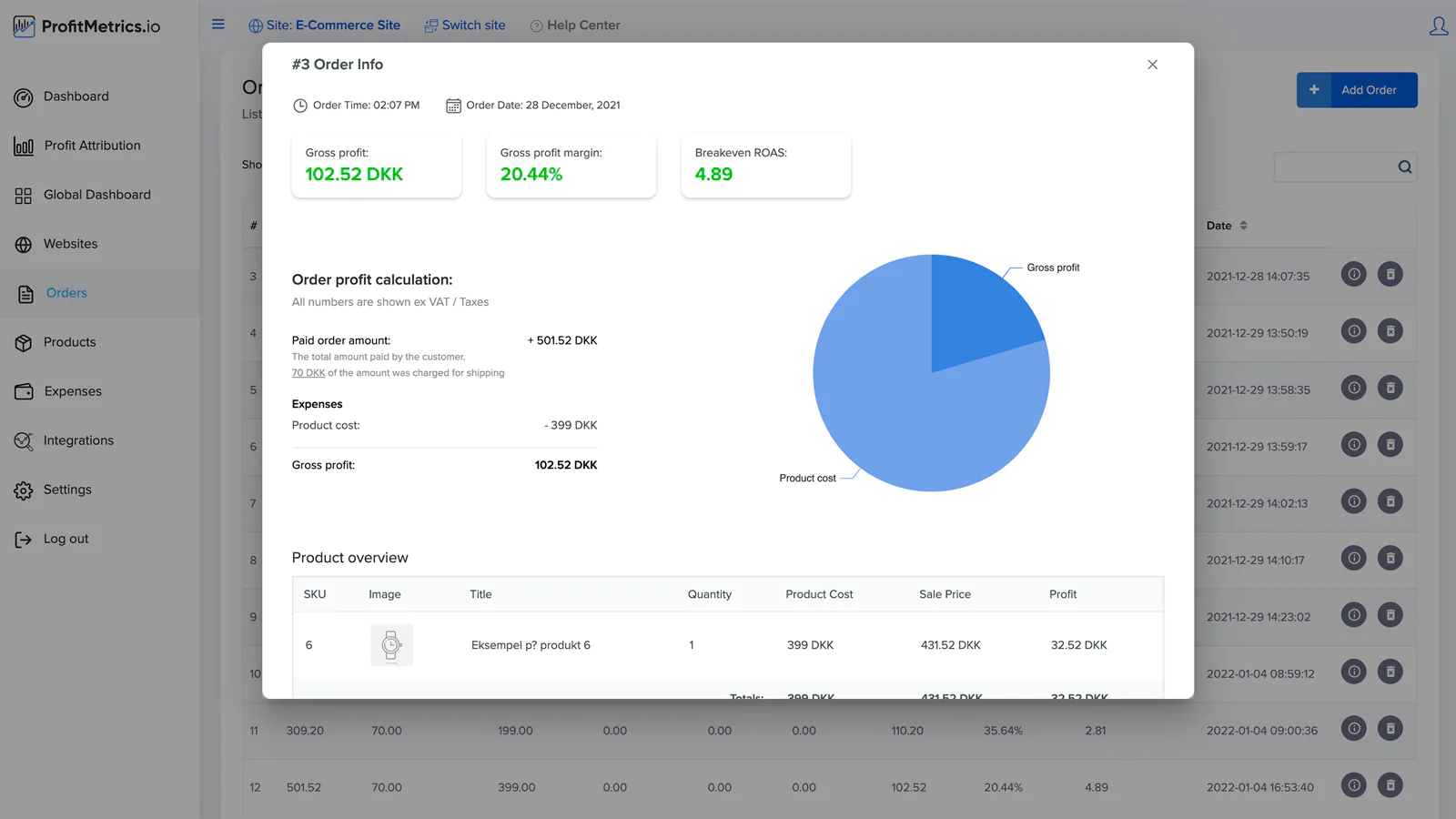The height and width of the screenshot is (819, 1456).
Task: Click the 431.52 DKK sale price cell
Action: coord(951,645)
